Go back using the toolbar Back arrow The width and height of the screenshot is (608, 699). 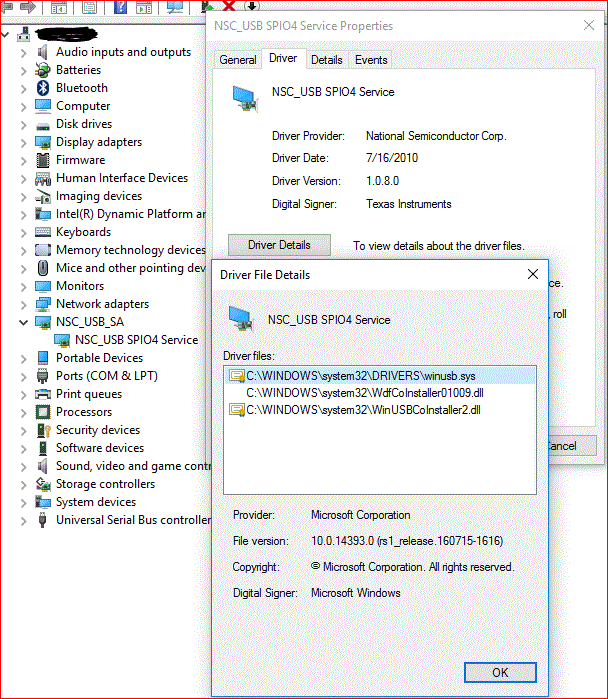click(7, 6)
